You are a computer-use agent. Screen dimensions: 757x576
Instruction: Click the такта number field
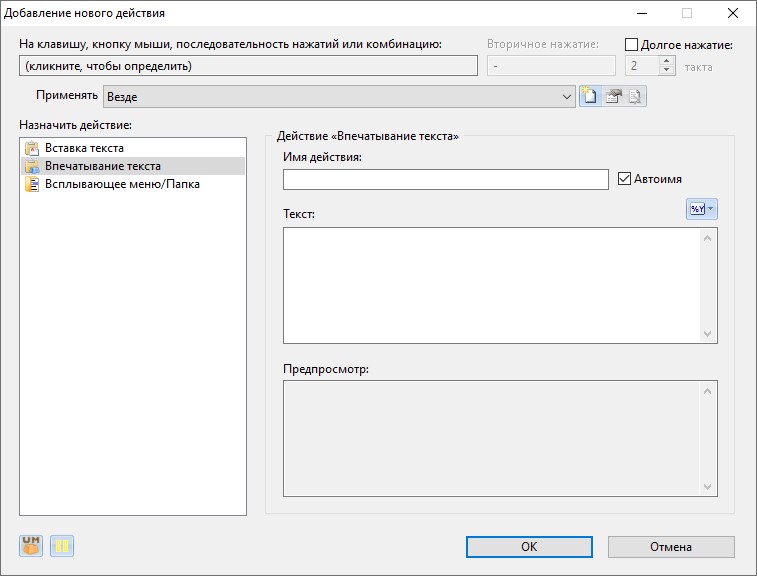click(x=642, y=66)
